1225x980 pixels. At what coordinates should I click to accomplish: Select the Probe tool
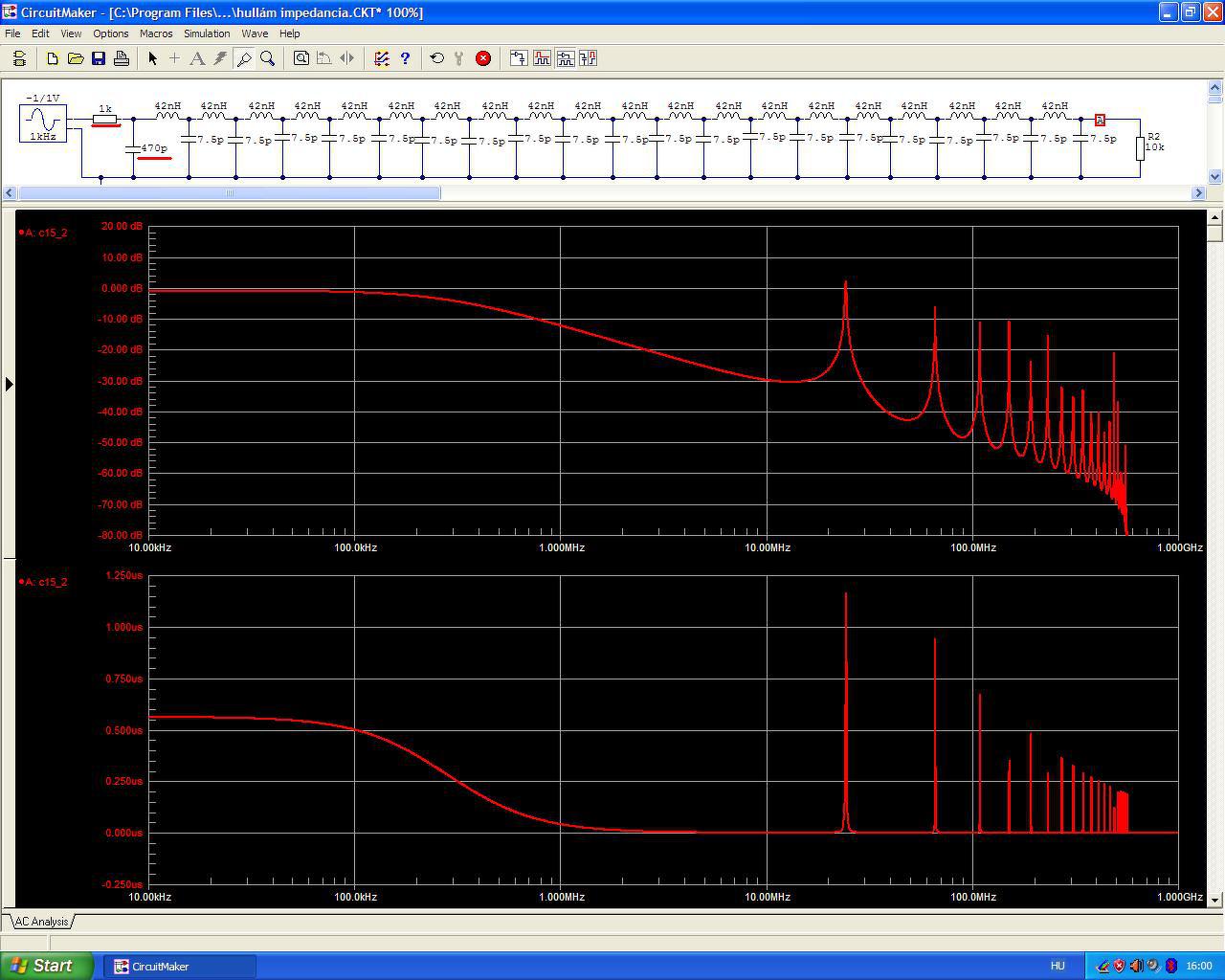tap(244, 58)
